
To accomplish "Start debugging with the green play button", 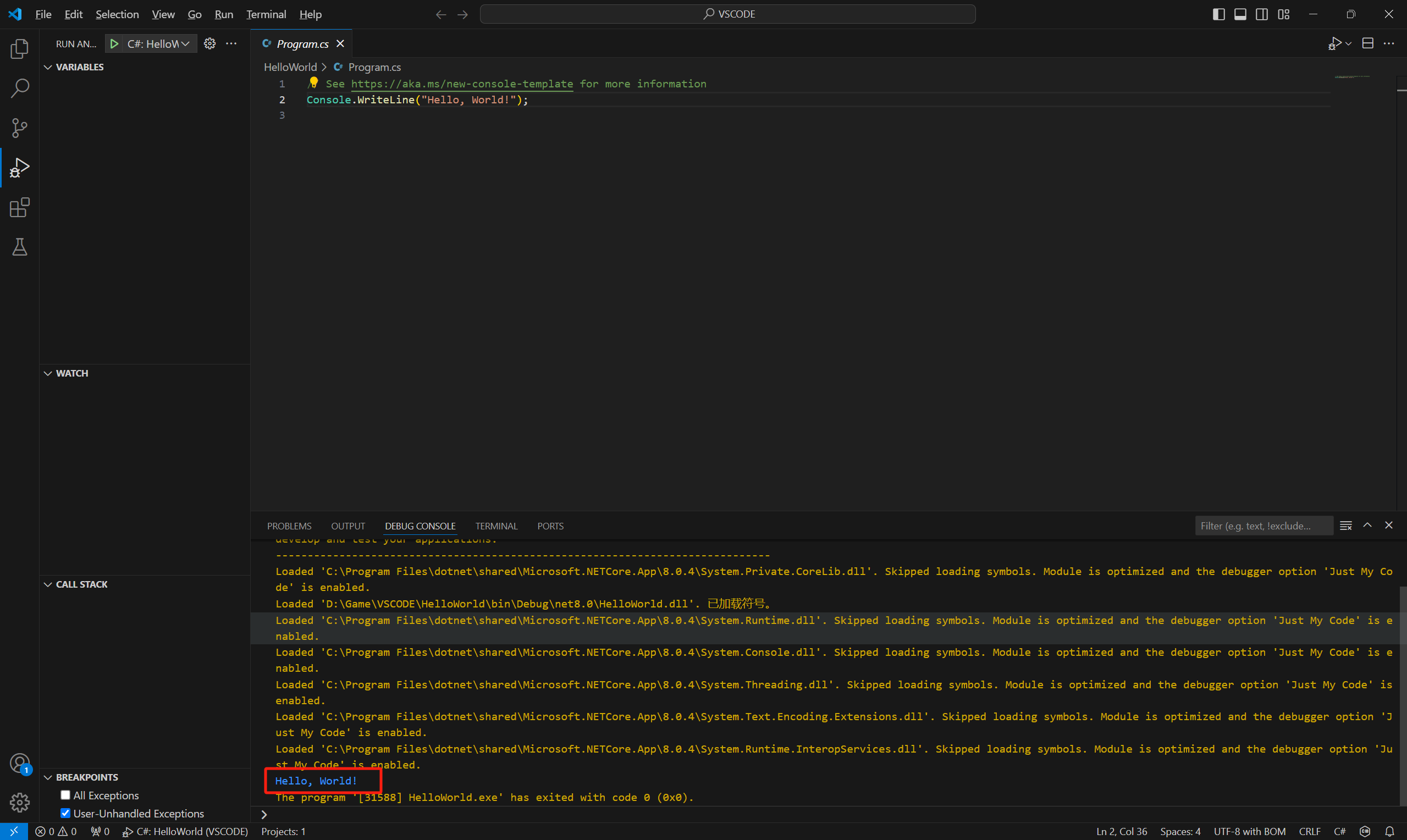I will click(x=114, y=43).
